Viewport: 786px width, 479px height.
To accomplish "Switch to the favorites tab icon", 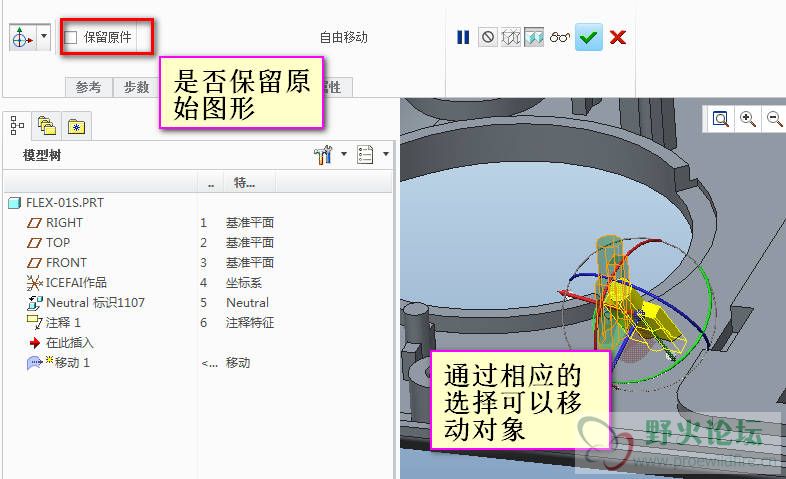I will click(76, 126).
